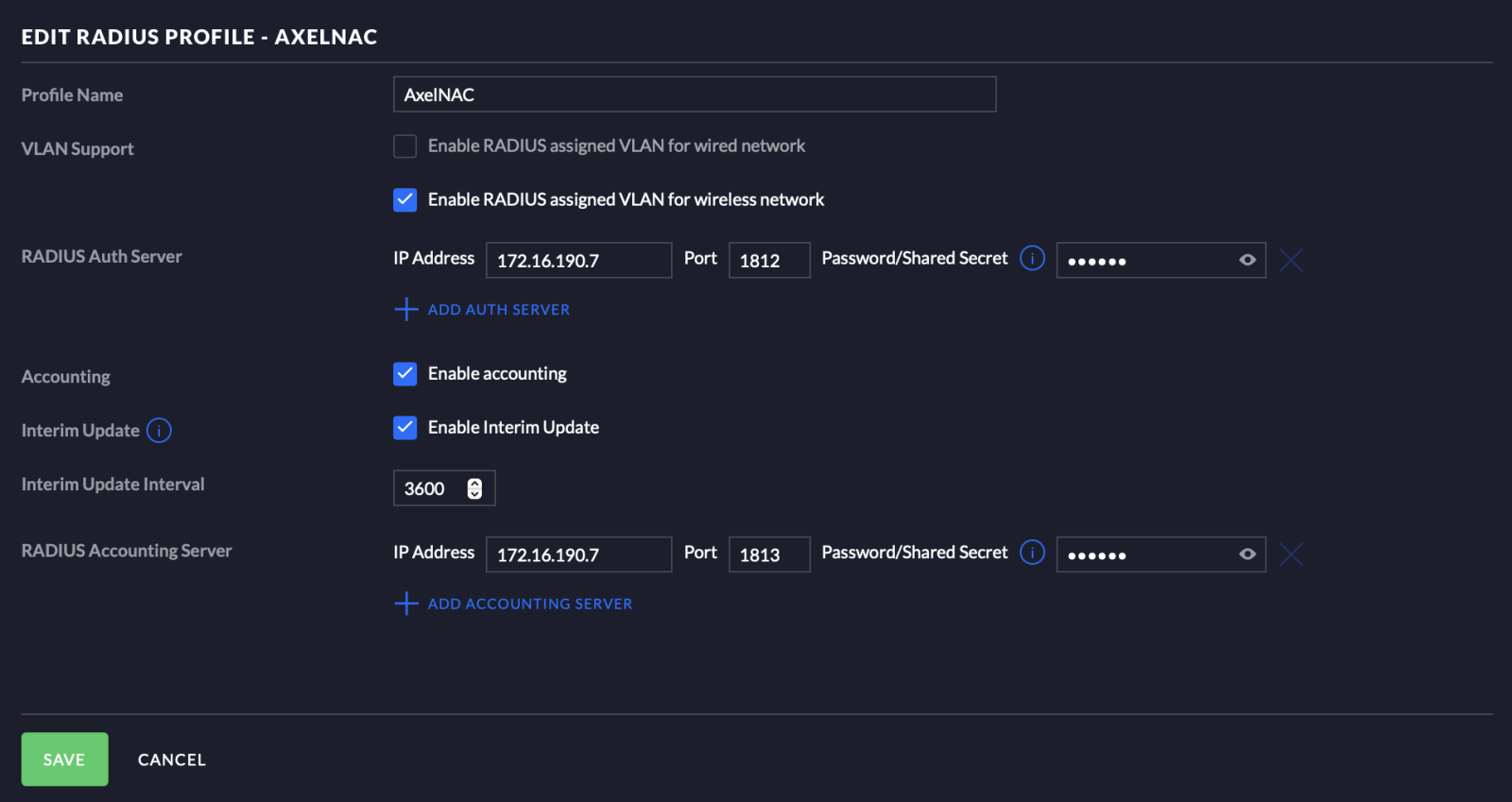Reveal the Auth Server shared secret
Viewport: 1512px width, 802px height.
(x=1246, y=260)
